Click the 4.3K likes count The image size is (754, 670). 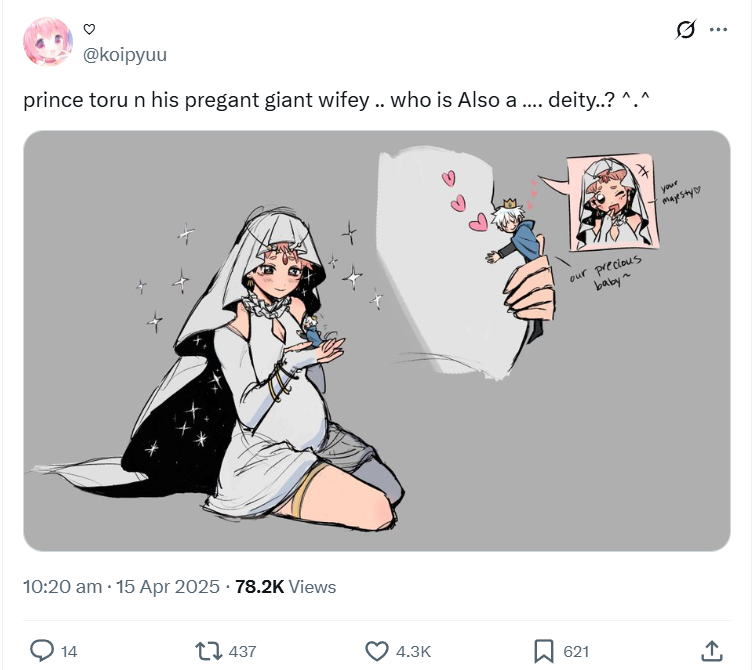click(x=413, y=652)
